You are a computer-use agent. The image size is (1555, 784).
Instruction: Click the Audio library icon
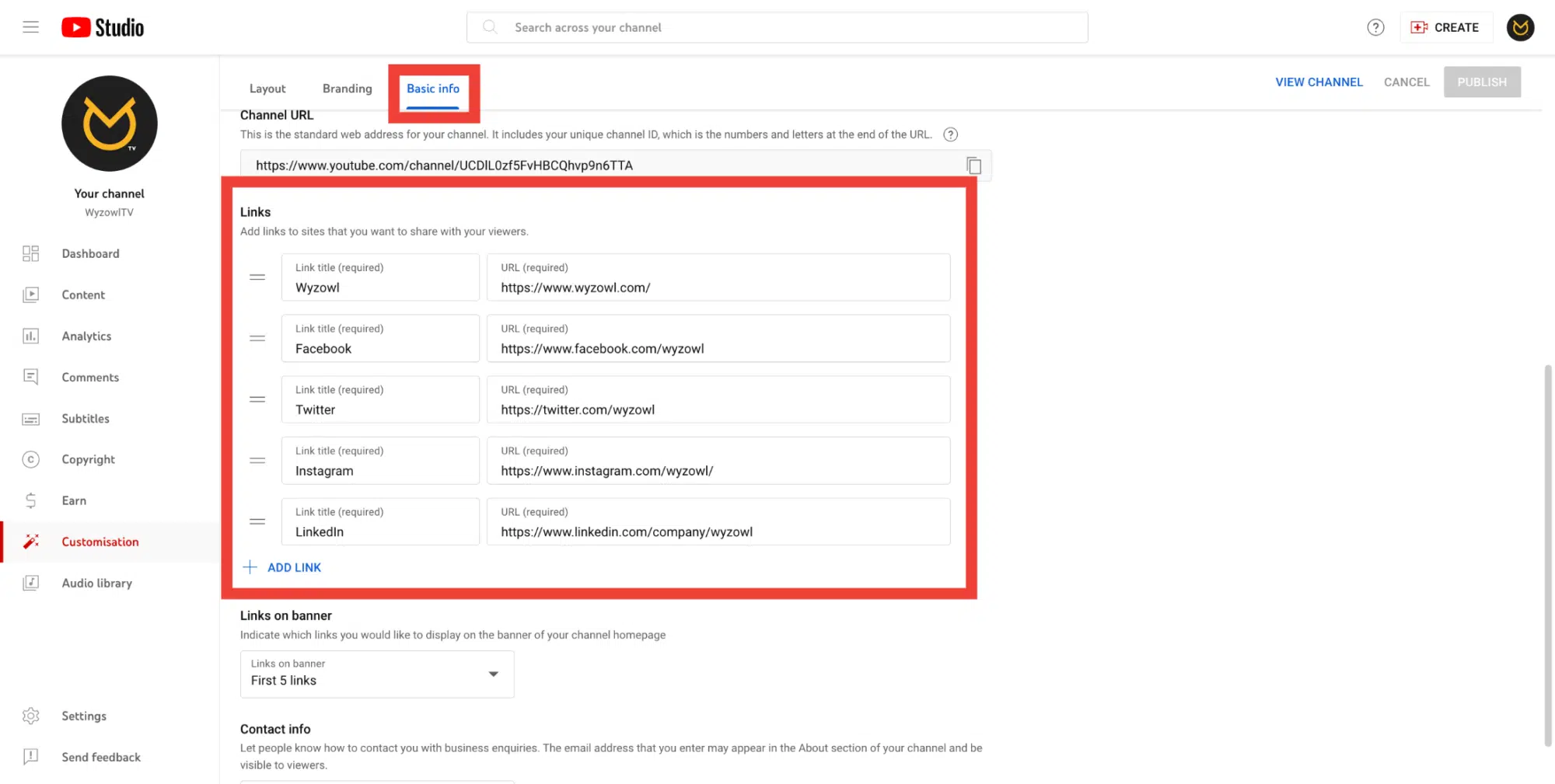[31, 583]
